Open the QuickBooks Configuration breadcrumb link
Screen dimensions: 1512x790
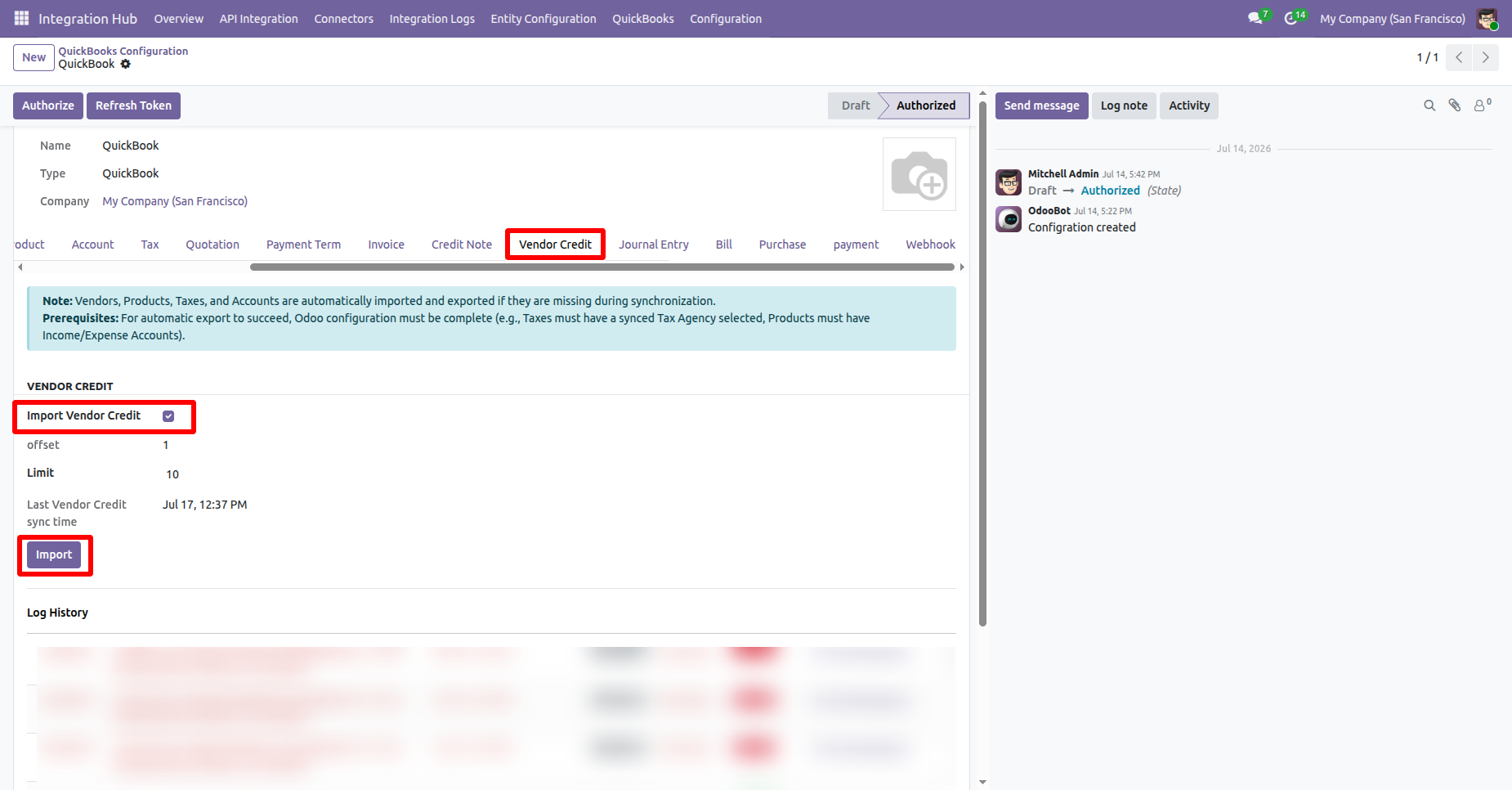[x=123, y=51]
